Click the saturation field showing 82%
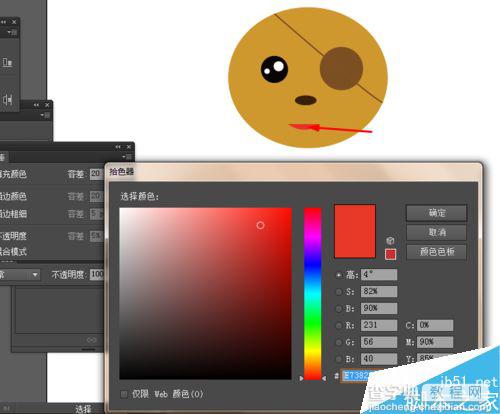Screen dimensions: 500x414 pyautogui.click(x=379, y=291)
